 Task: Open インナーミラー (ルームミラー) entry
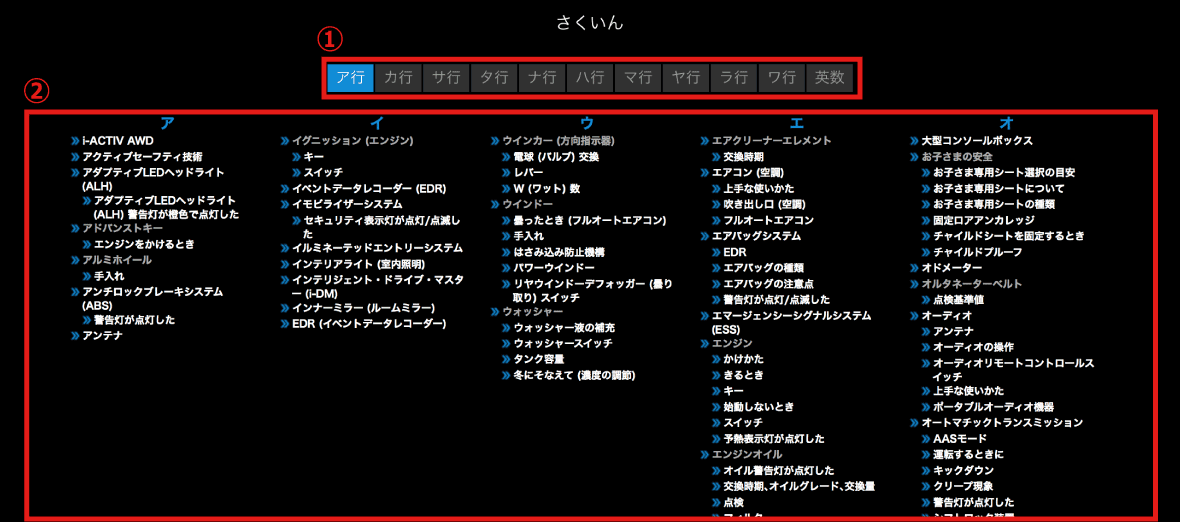coord(364,308)
